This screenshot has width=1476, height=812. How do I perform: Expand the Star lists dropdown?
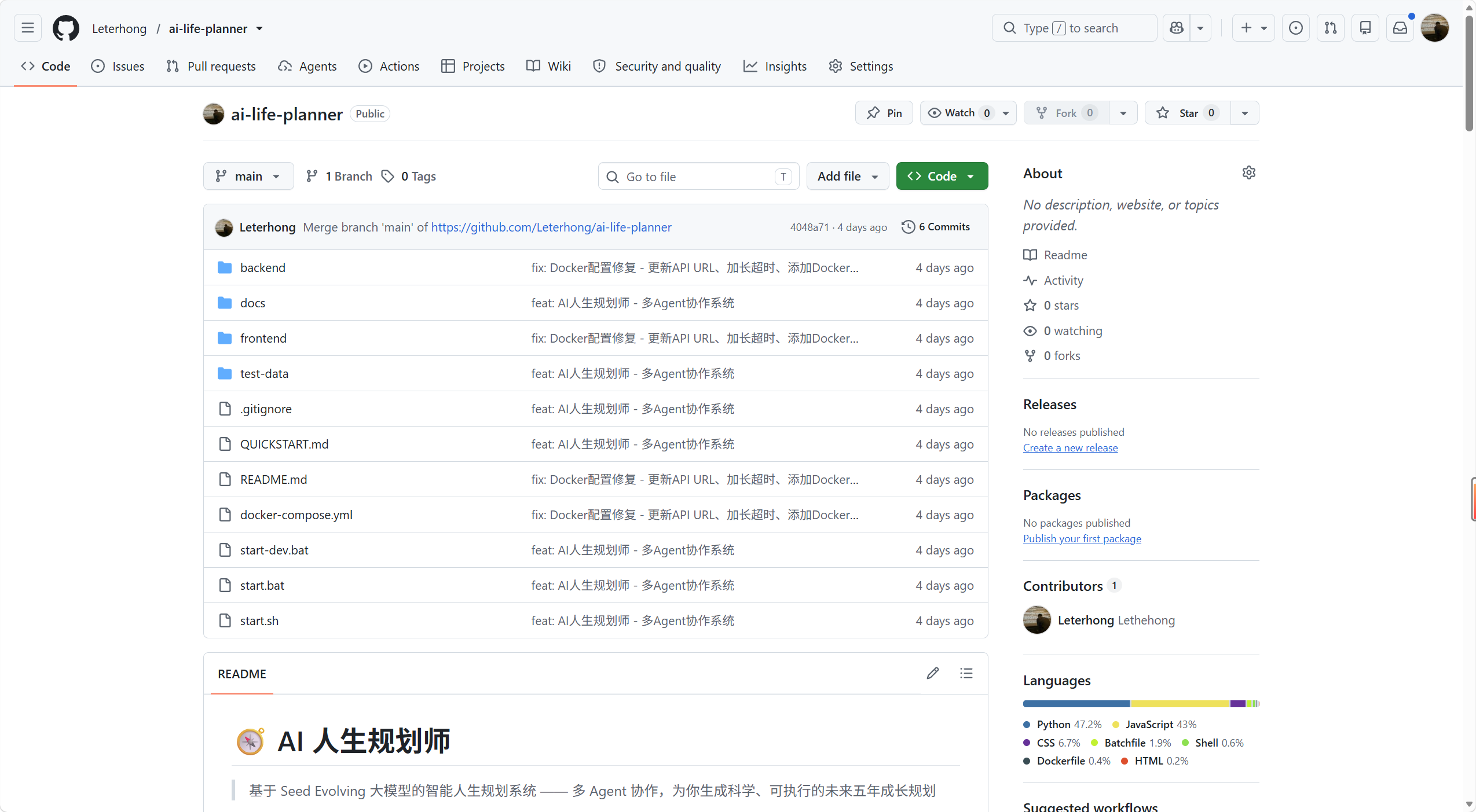[x=1245, y=113]
